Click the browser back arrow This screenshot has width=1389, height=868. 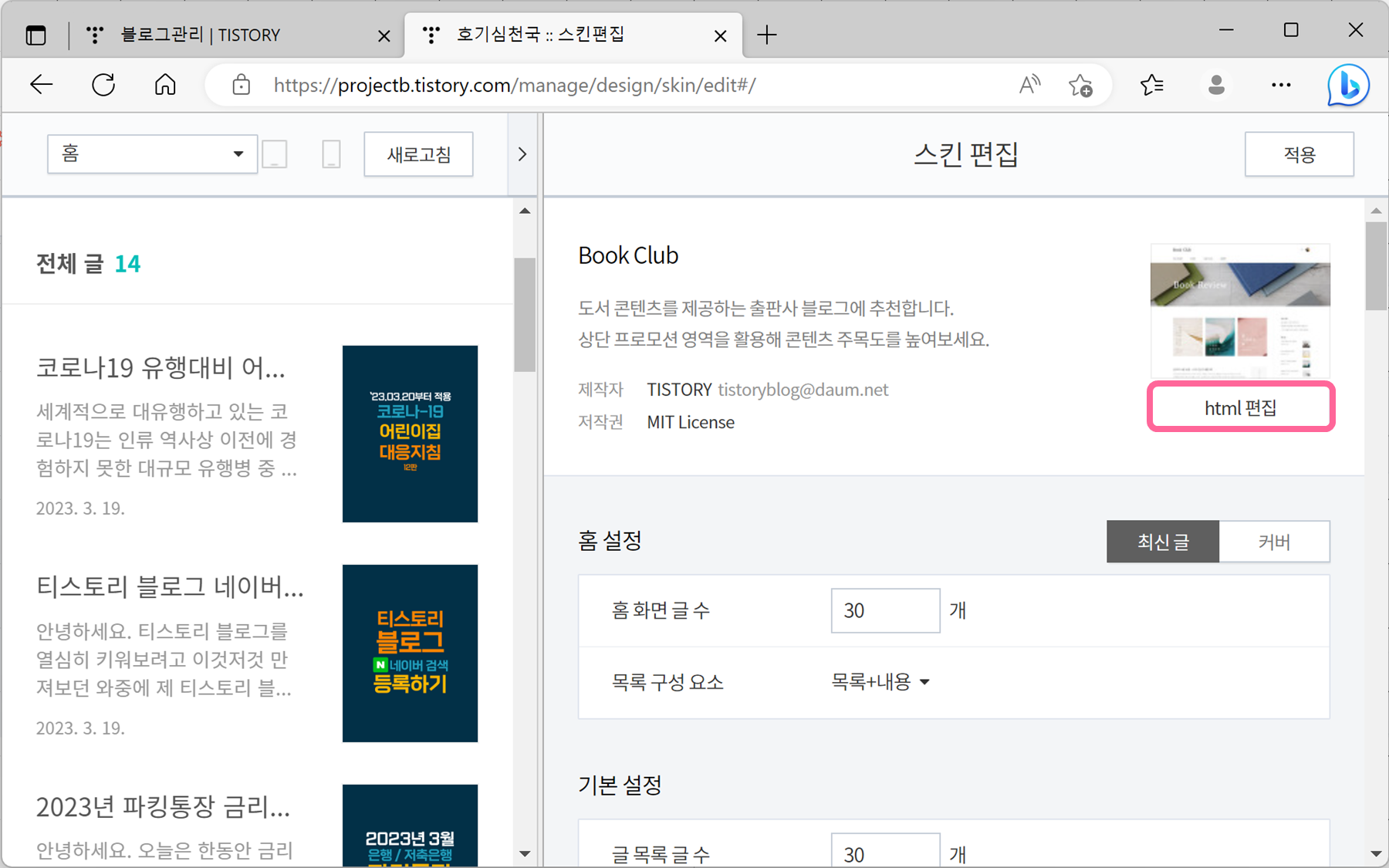[41, 85]
